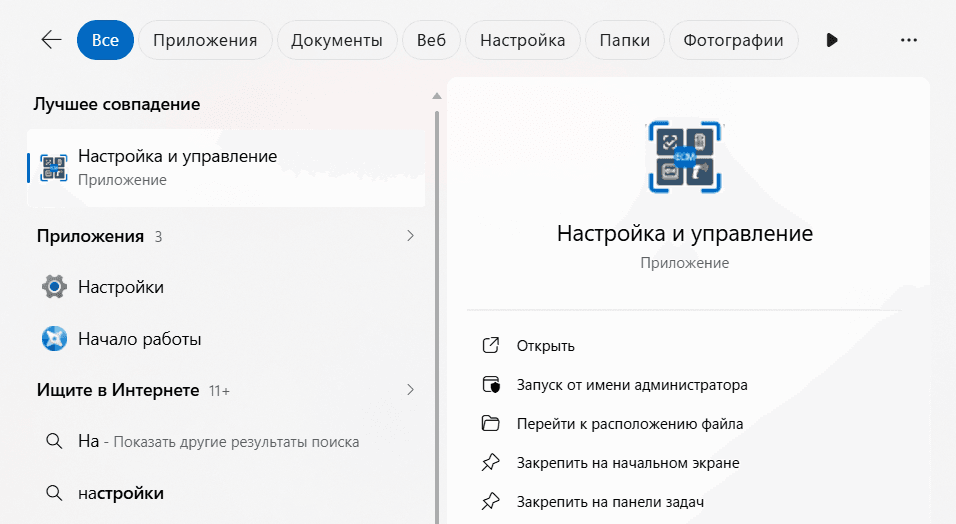Click the vertical scrollbar in the results list

click(437, 317)
